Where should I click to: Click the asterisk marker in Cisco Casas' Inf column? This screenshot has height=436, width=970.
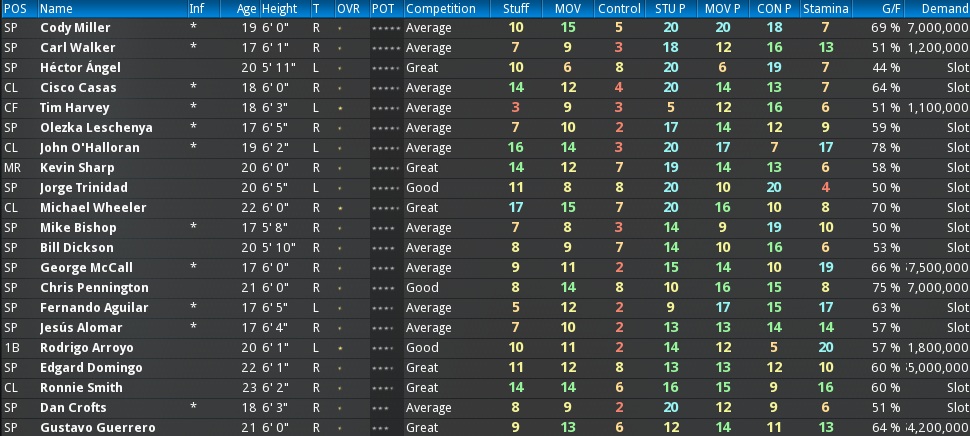click(x=192, y=88)
